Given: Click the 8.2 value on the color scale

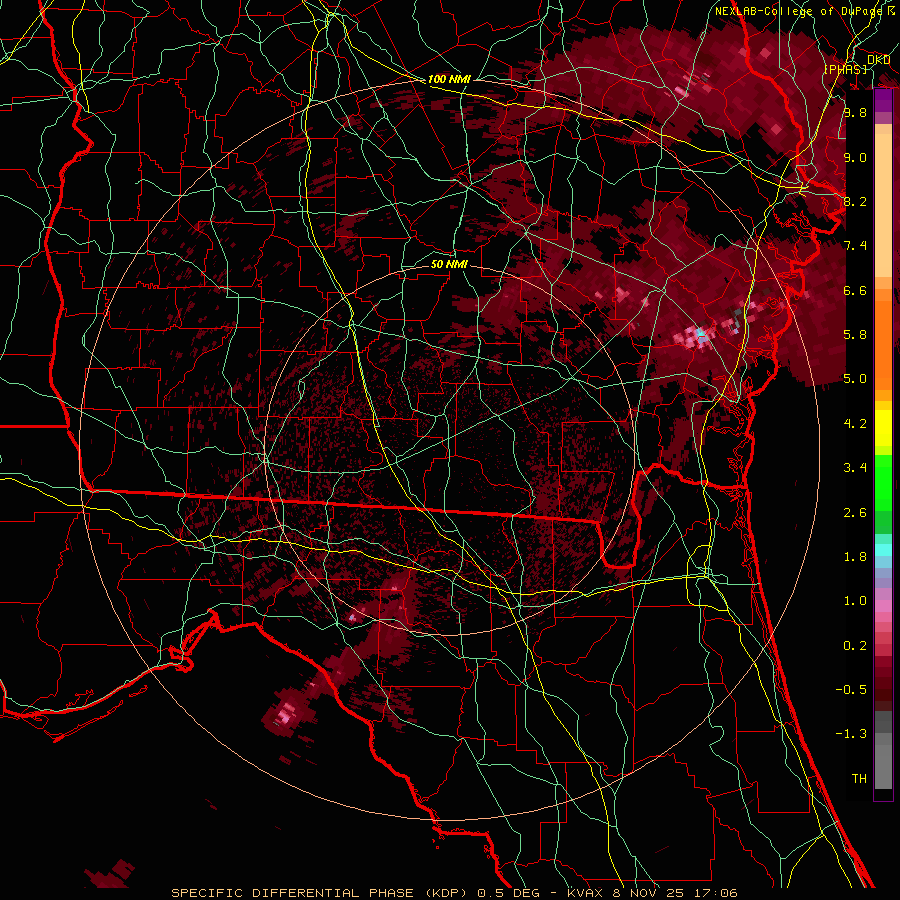Looking at the screenshot, I should coord(855,201).
